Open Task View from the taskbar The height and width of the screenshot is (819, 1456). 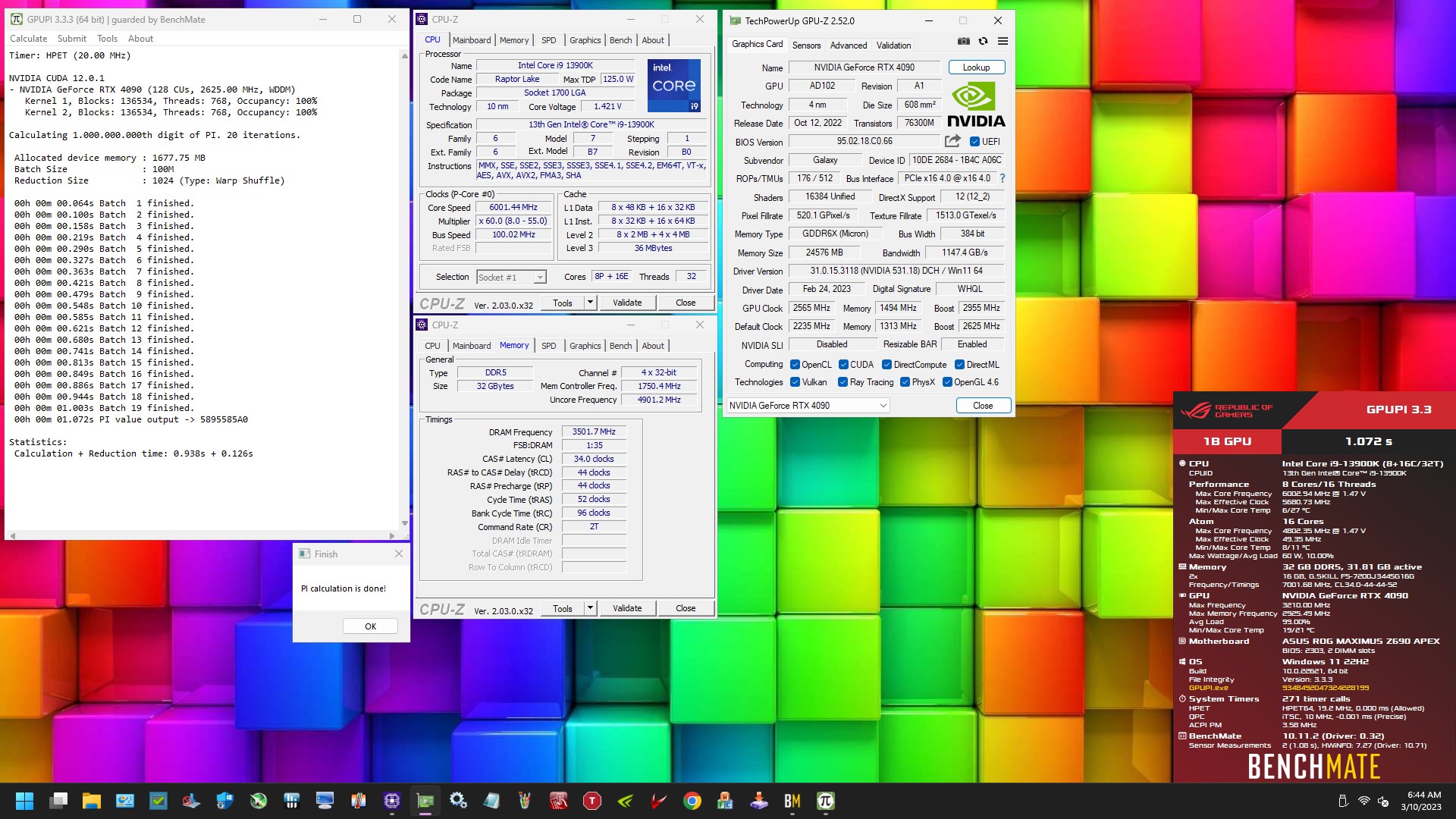(58, 801)
